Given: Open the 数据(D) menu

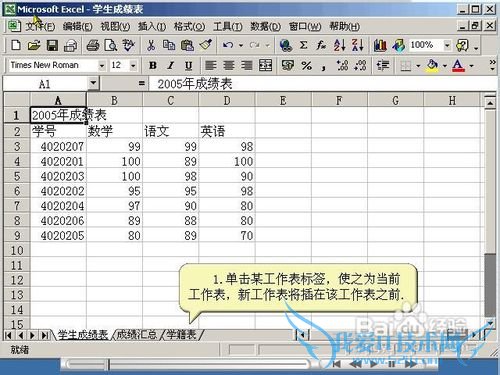Looking at the screenshot, I should coord(265,26).
